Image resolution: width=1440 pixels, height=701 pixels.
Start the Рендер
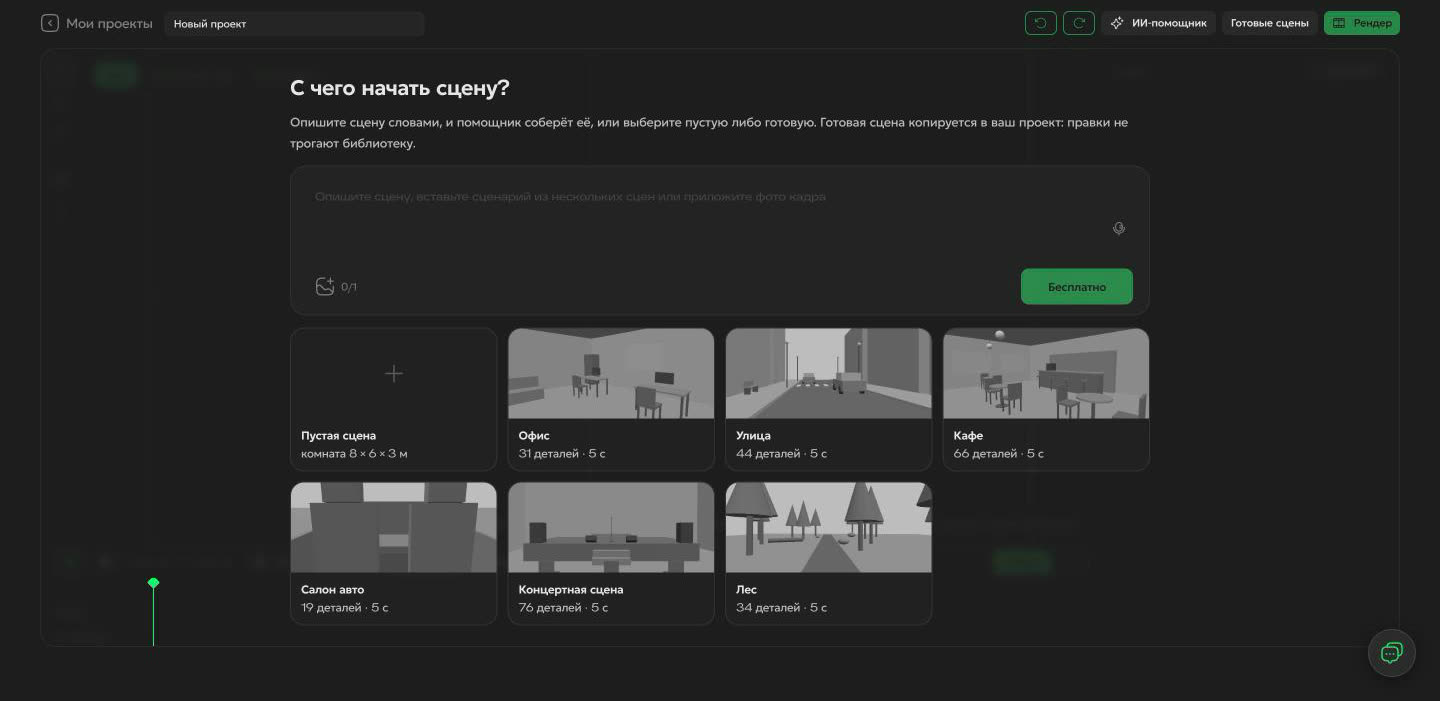(x=1362, y=23)
